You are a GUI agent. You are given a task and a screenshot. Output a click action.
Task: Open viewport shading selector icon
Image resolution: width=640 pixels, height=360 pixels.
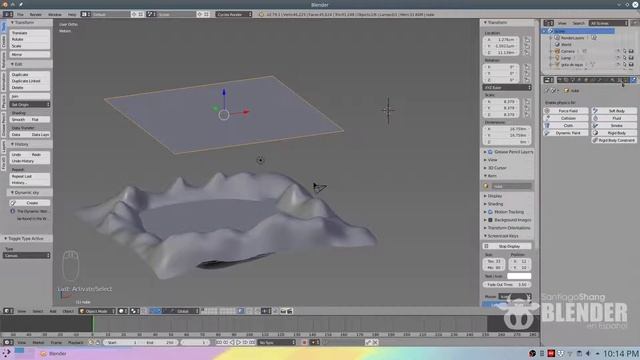[122, 311]
